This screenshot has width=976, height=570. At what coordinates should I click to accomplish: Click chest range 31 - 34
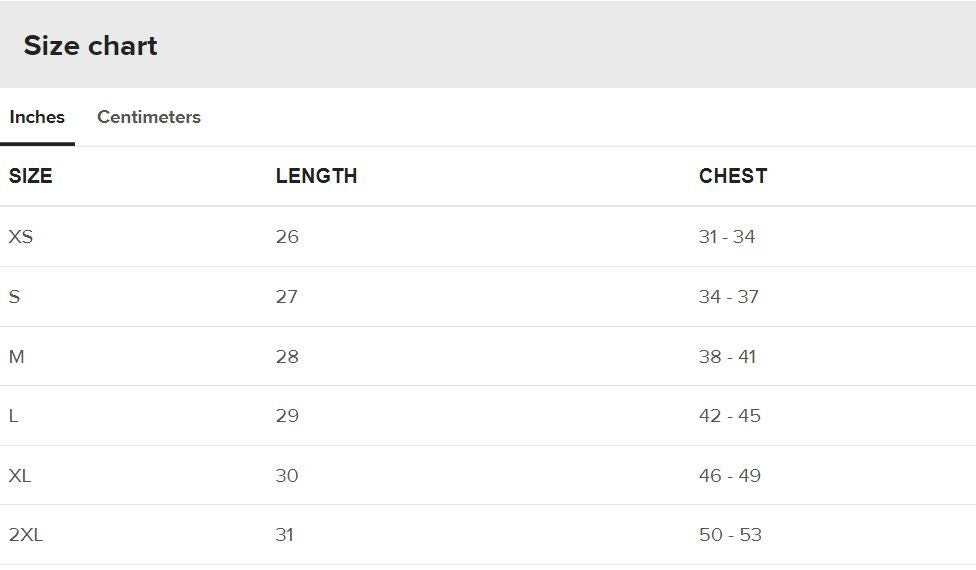coord(727,237)
